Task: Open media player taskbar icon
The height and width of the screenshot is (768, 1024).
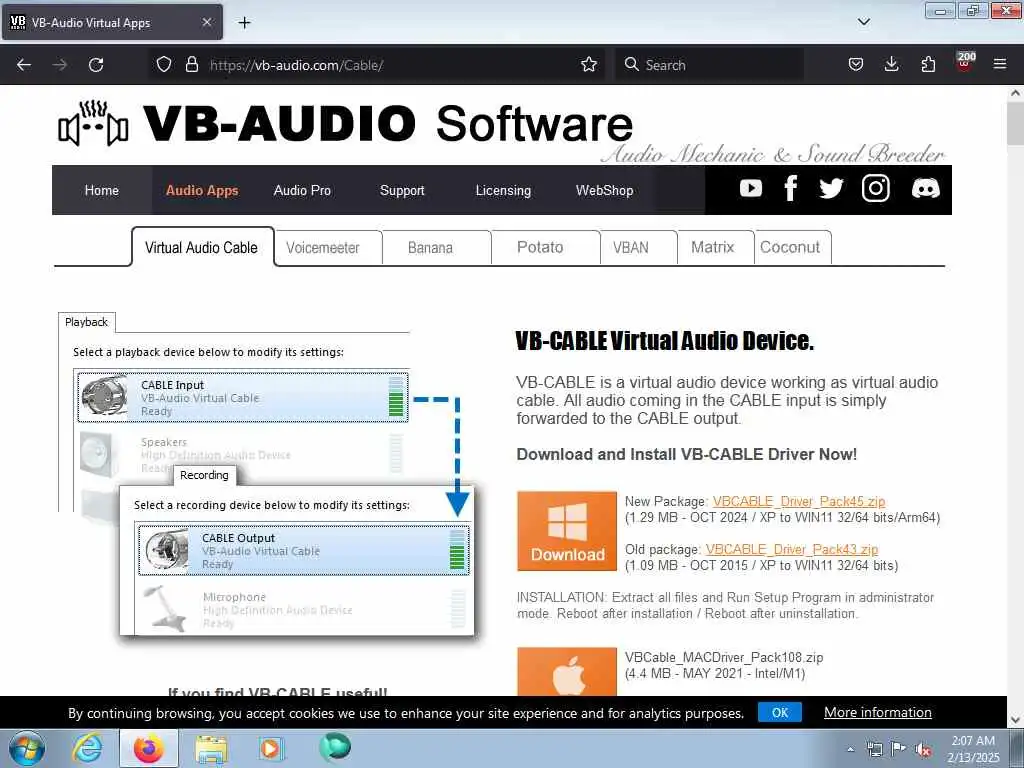Action: (270, 748)
